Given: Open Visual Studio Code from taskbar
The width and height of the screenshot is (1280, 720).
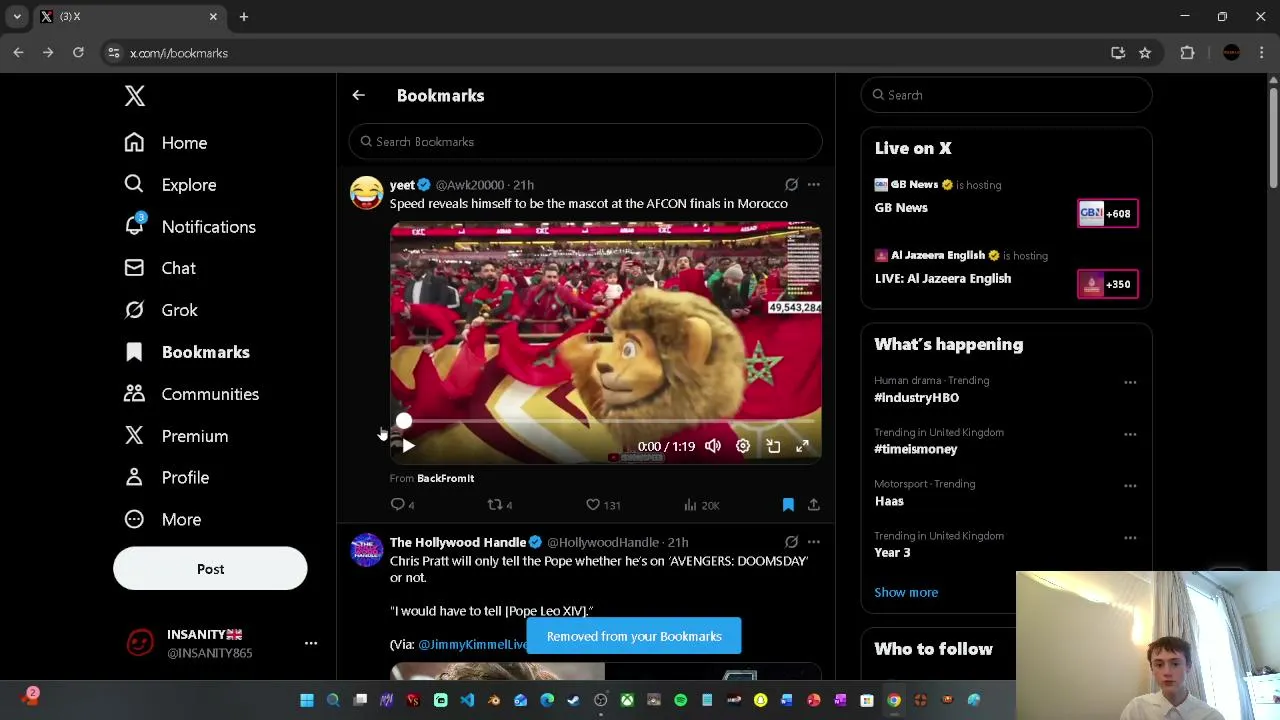Looking at the screenshot, I should (467, 701).
